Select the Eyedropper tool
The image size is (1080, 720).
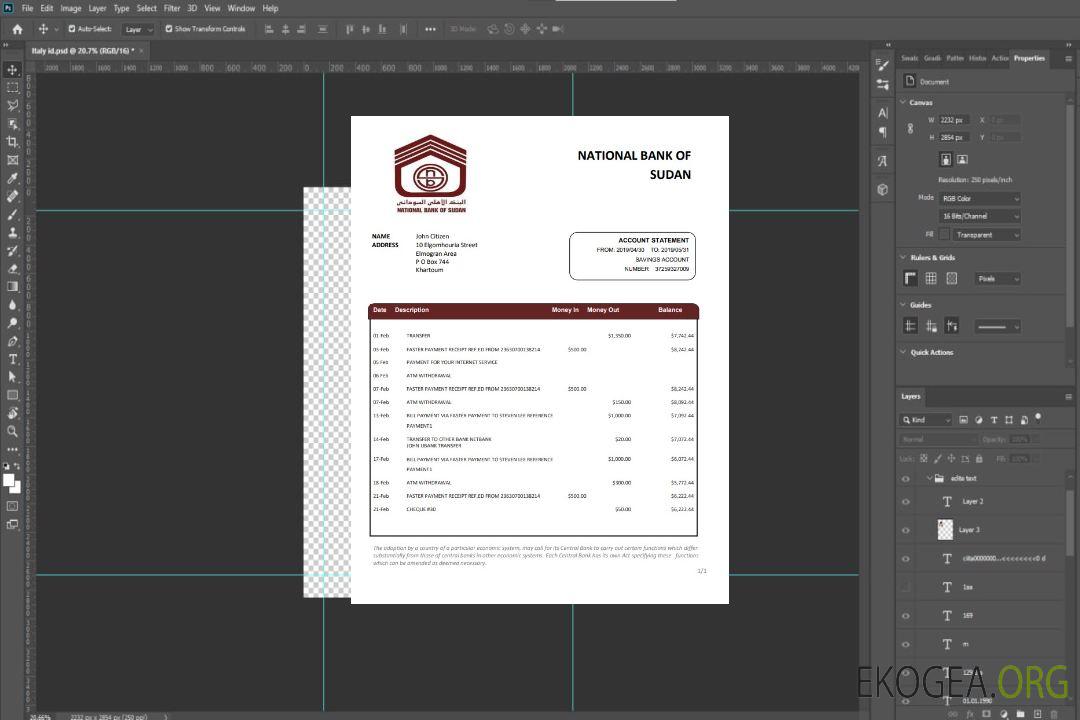(x=12, y=178)
